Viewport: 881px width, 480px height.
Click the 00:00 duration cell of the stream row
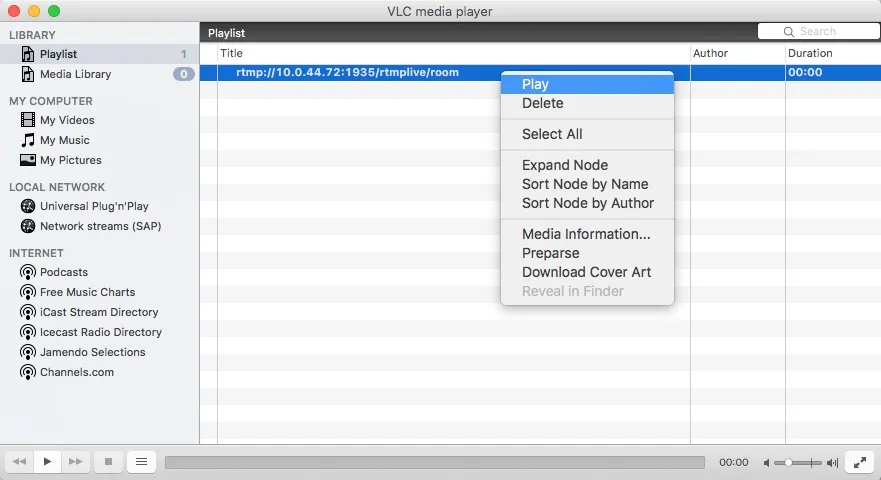tap(805, 73)
